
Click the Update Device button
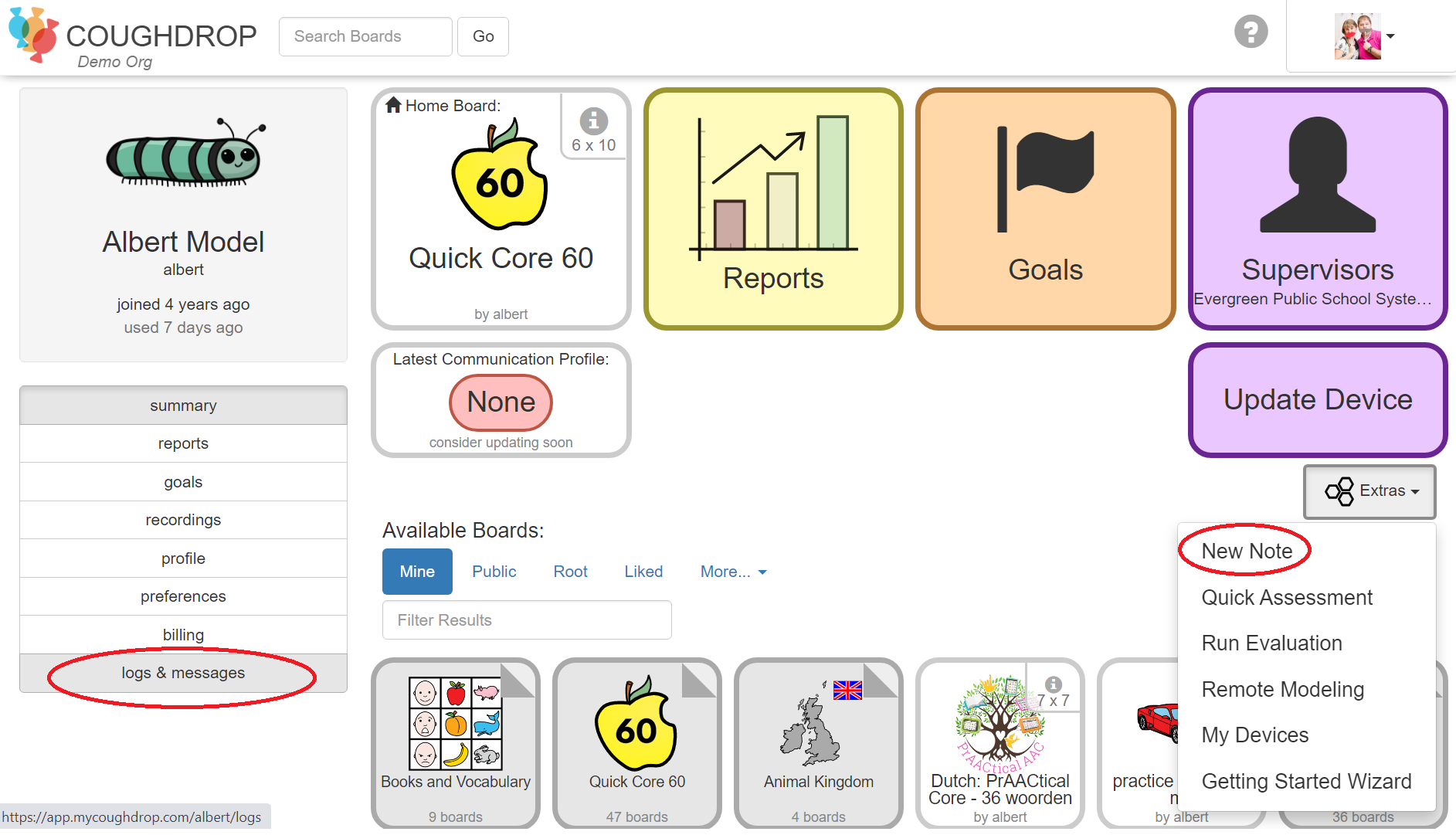[1318, 400]
